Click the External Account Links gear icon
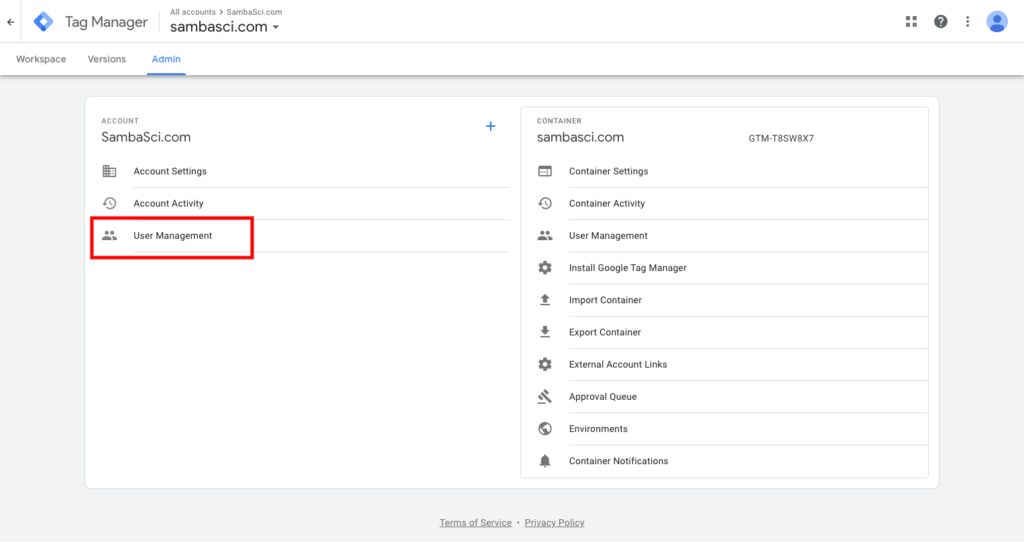This screenshot has width=1024, height=542. coord(545,364)
